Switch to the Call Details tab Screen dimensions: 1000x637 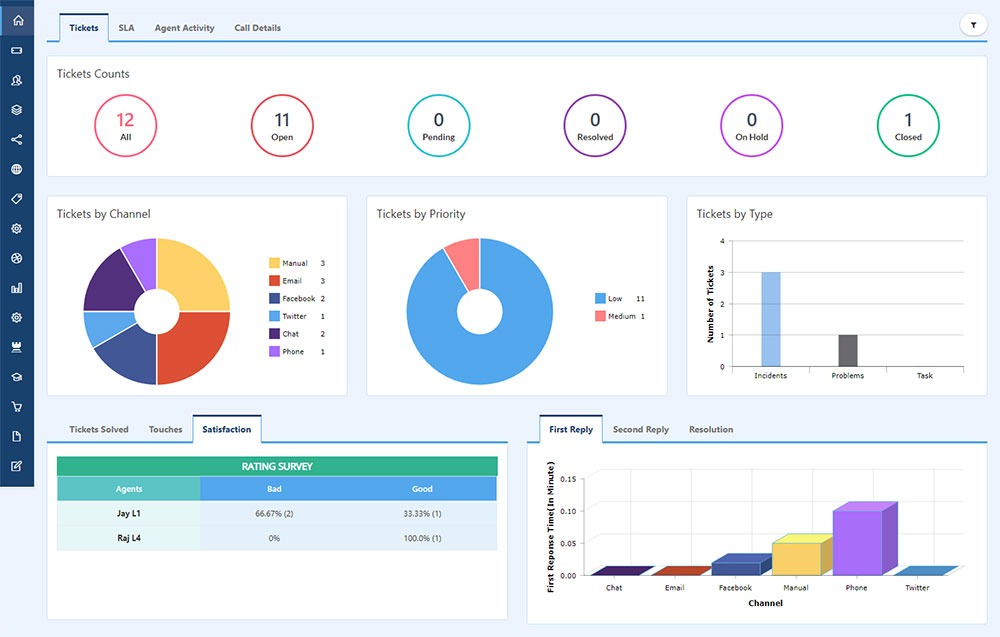pos(257,28)
